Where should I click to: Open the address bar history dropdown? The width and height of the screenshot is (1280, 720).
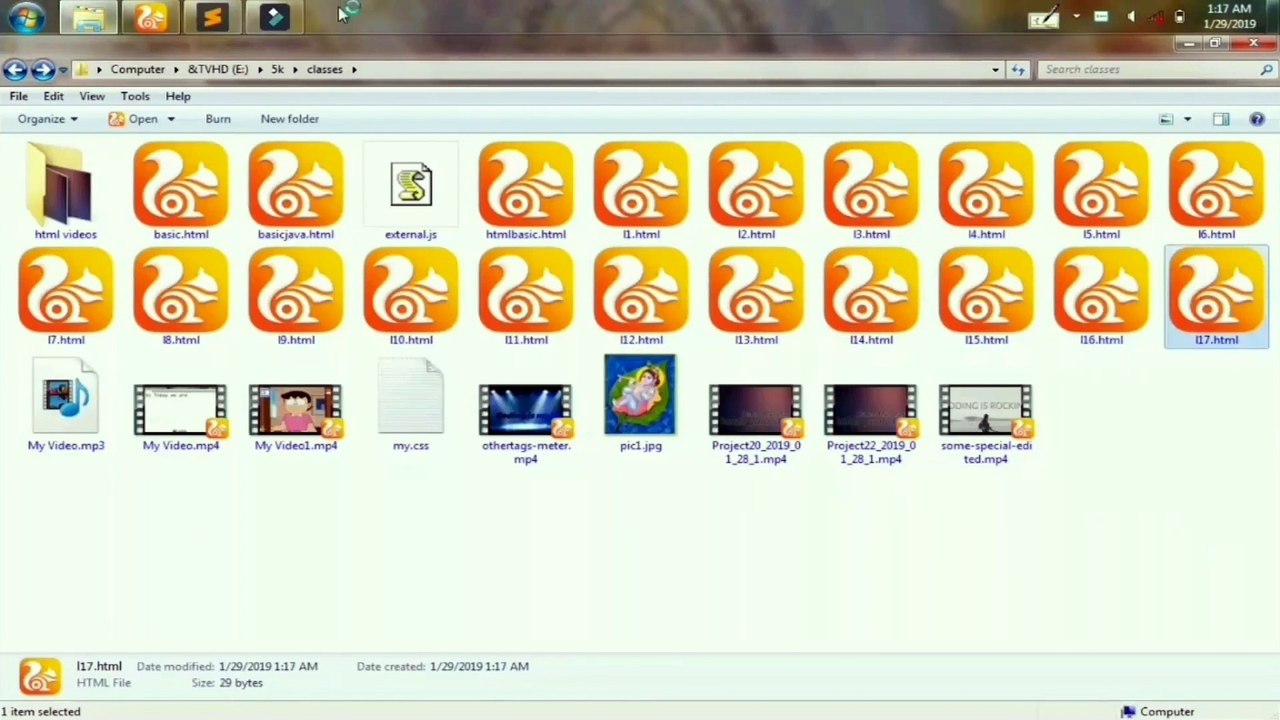[x=995, y=69]
